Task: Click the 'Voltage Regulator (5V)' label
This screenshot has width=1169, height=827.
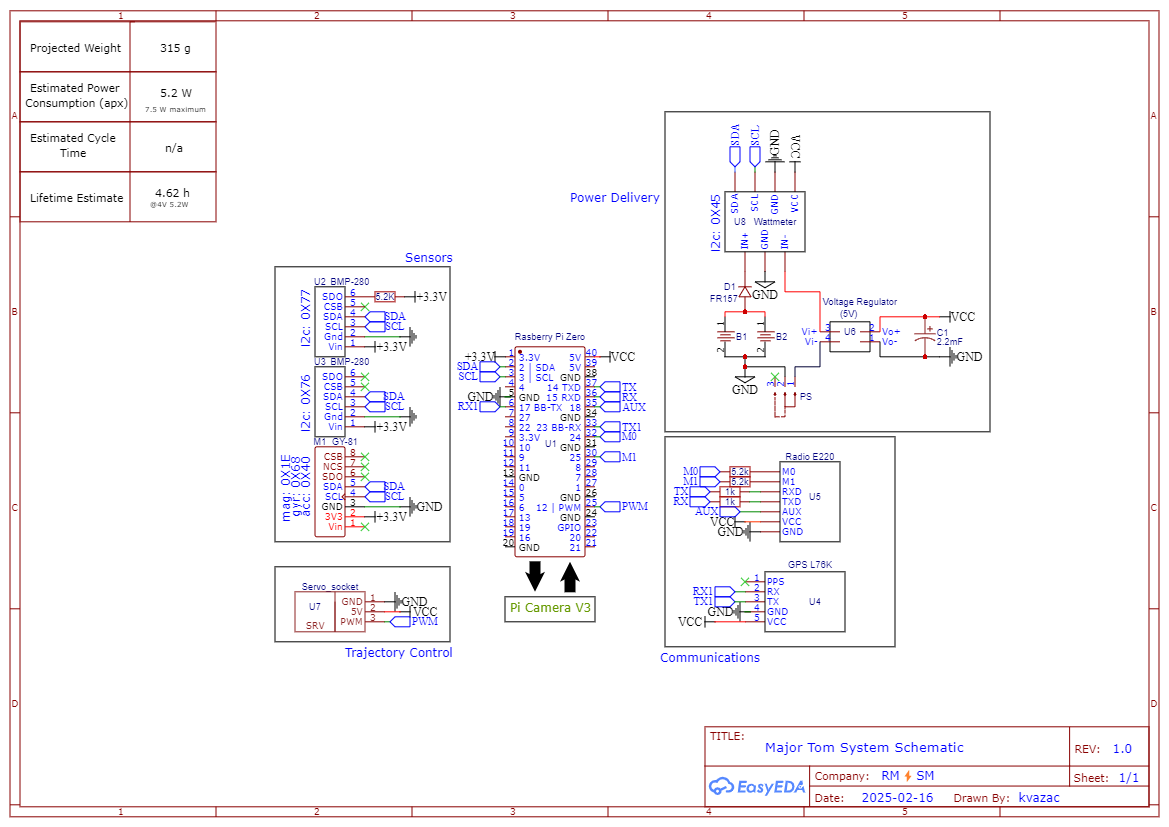Action: point(860,307)
